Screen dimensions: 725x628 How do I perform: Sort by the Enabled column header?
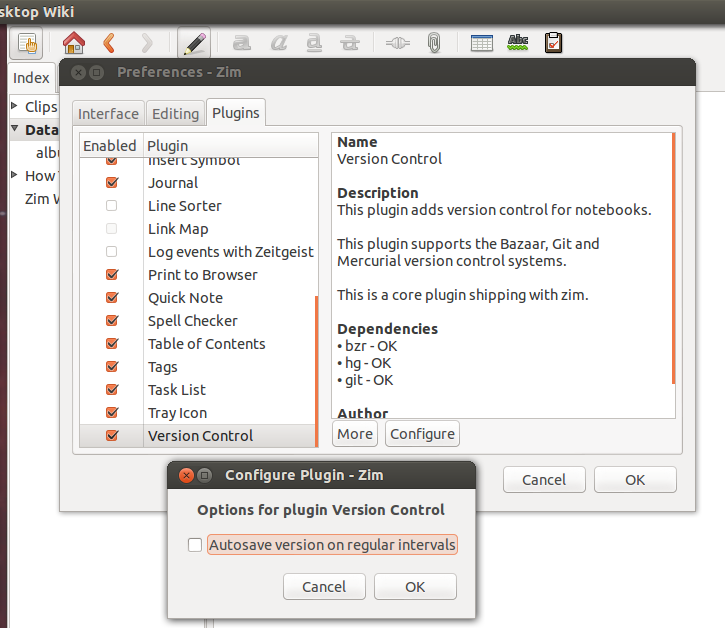point(111,146)
